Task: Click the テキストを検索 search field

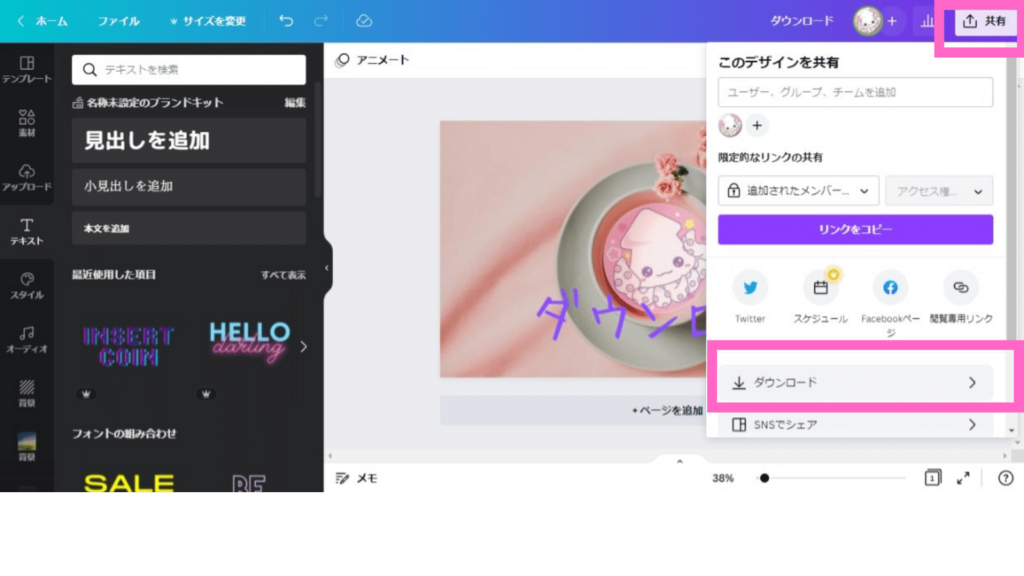Action: point(189,70)
